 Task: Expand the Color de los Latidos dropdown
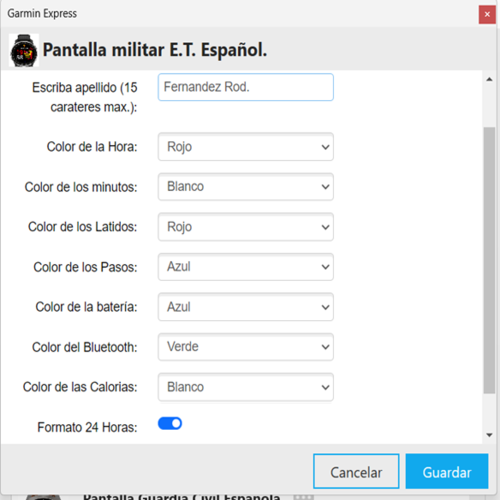point(246,227)
